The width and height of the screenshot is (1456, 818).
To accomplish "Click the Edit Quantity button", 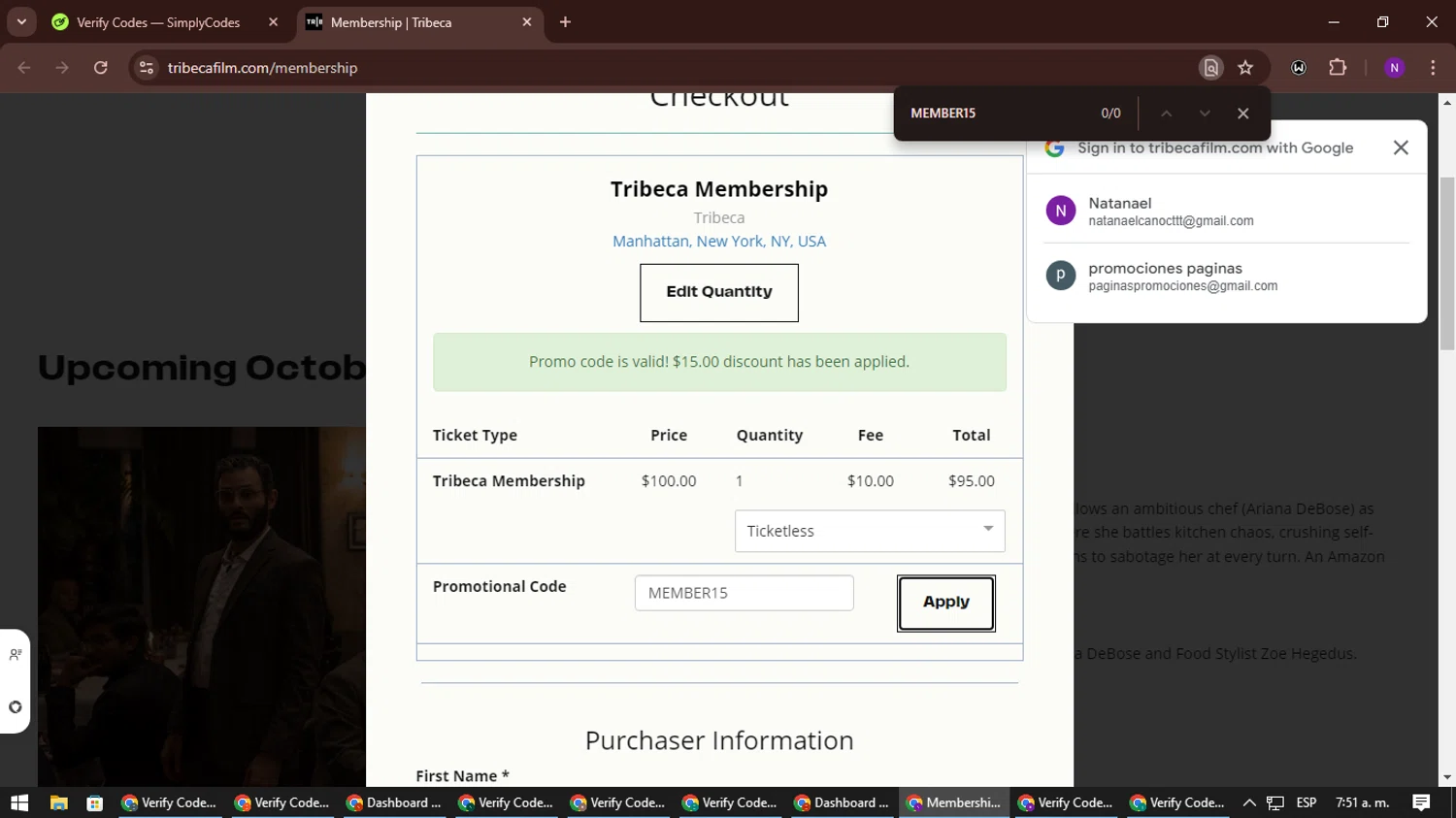I will [719, 293].
